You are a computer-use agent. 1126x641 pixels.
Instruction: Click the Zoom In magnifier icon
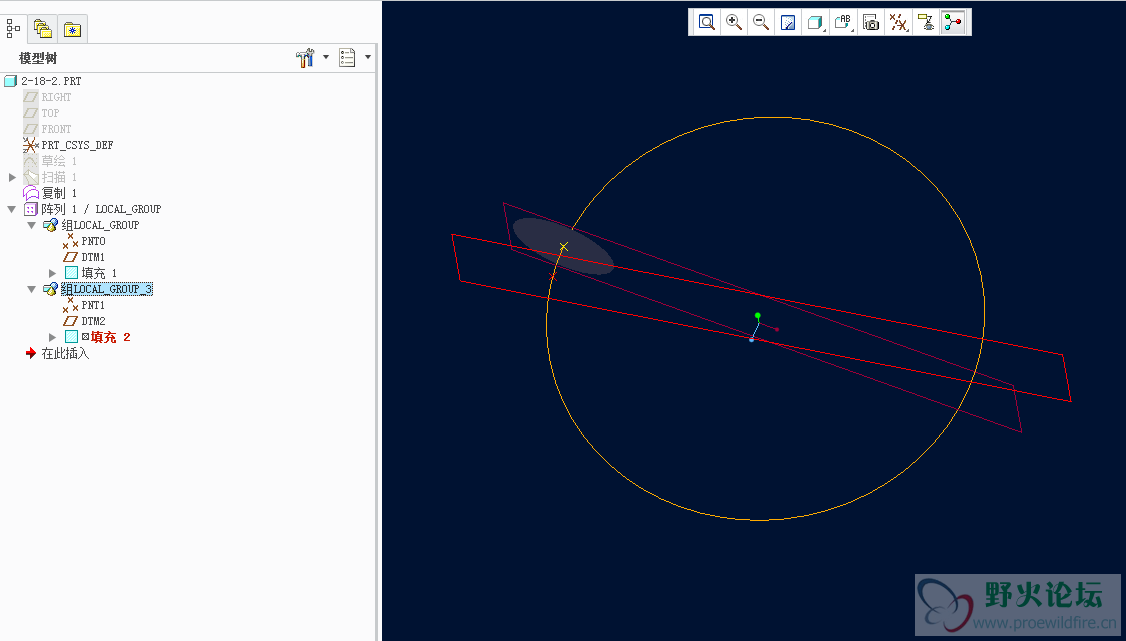point(733,22)
